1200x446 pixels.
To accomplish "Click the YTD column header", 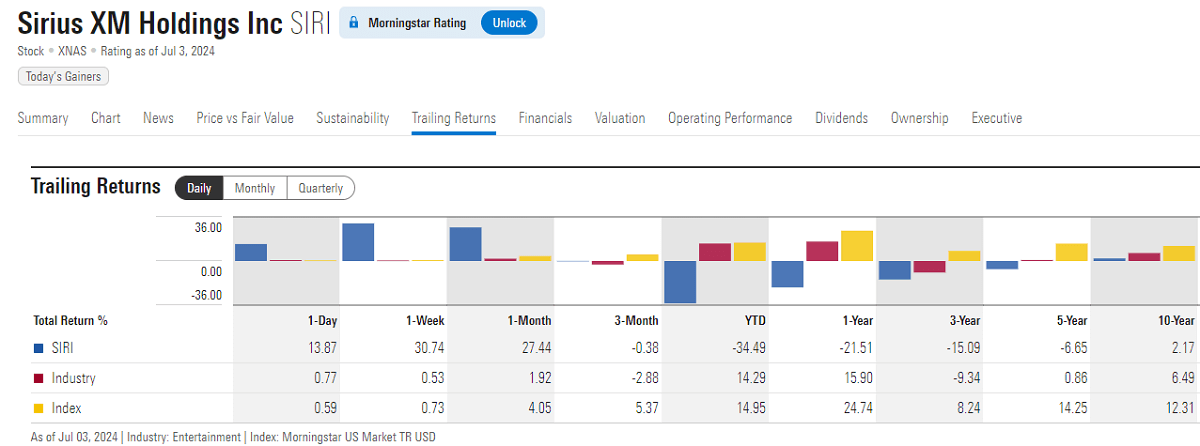I will pos(754,321).
